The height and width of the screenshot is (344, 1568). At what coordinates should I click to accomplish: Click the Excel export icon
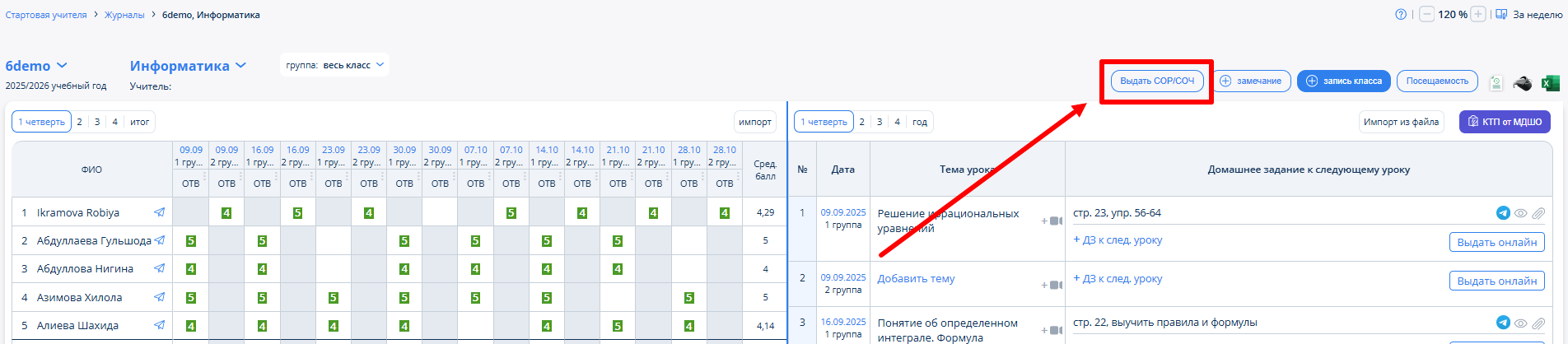pyautogui.click(x=1550, y=82)
